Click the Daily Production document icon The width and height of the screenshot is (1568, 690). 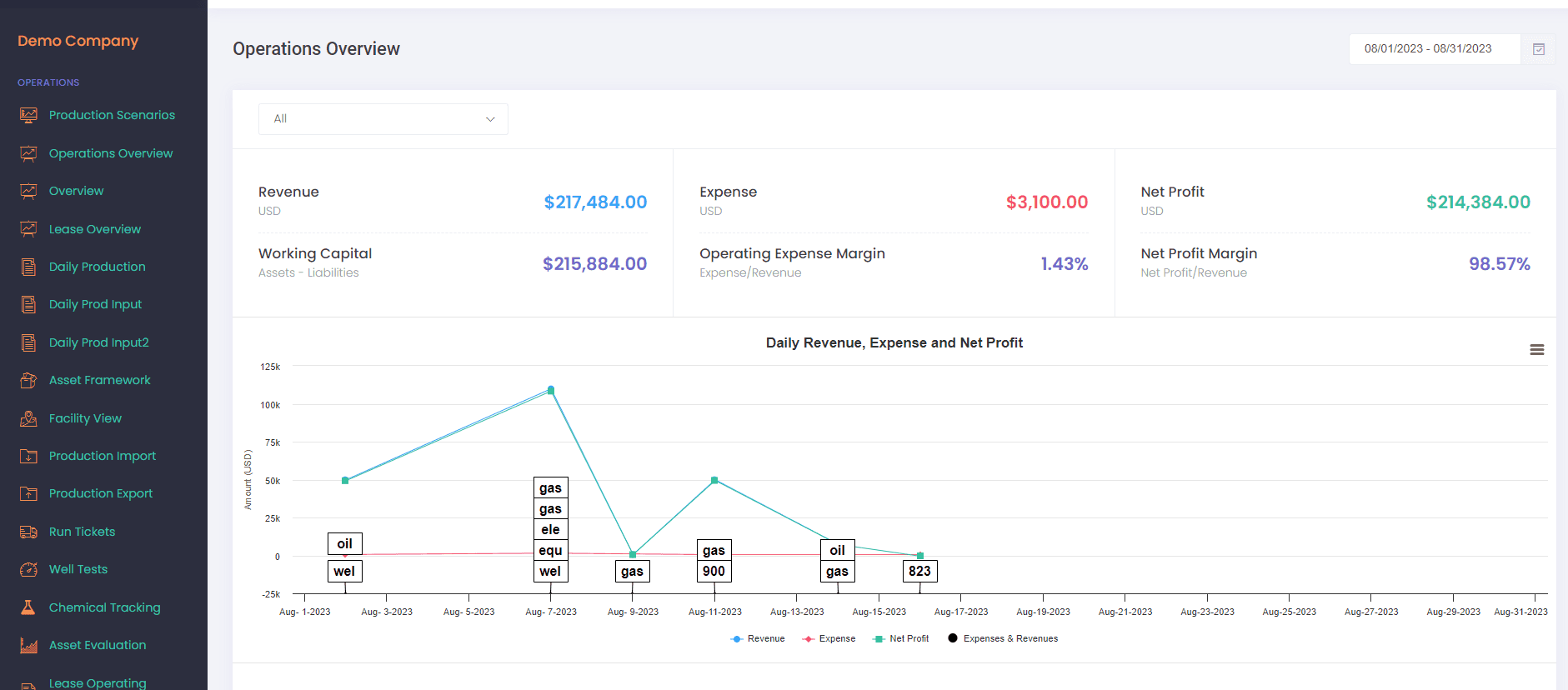[x=28, y=267]
